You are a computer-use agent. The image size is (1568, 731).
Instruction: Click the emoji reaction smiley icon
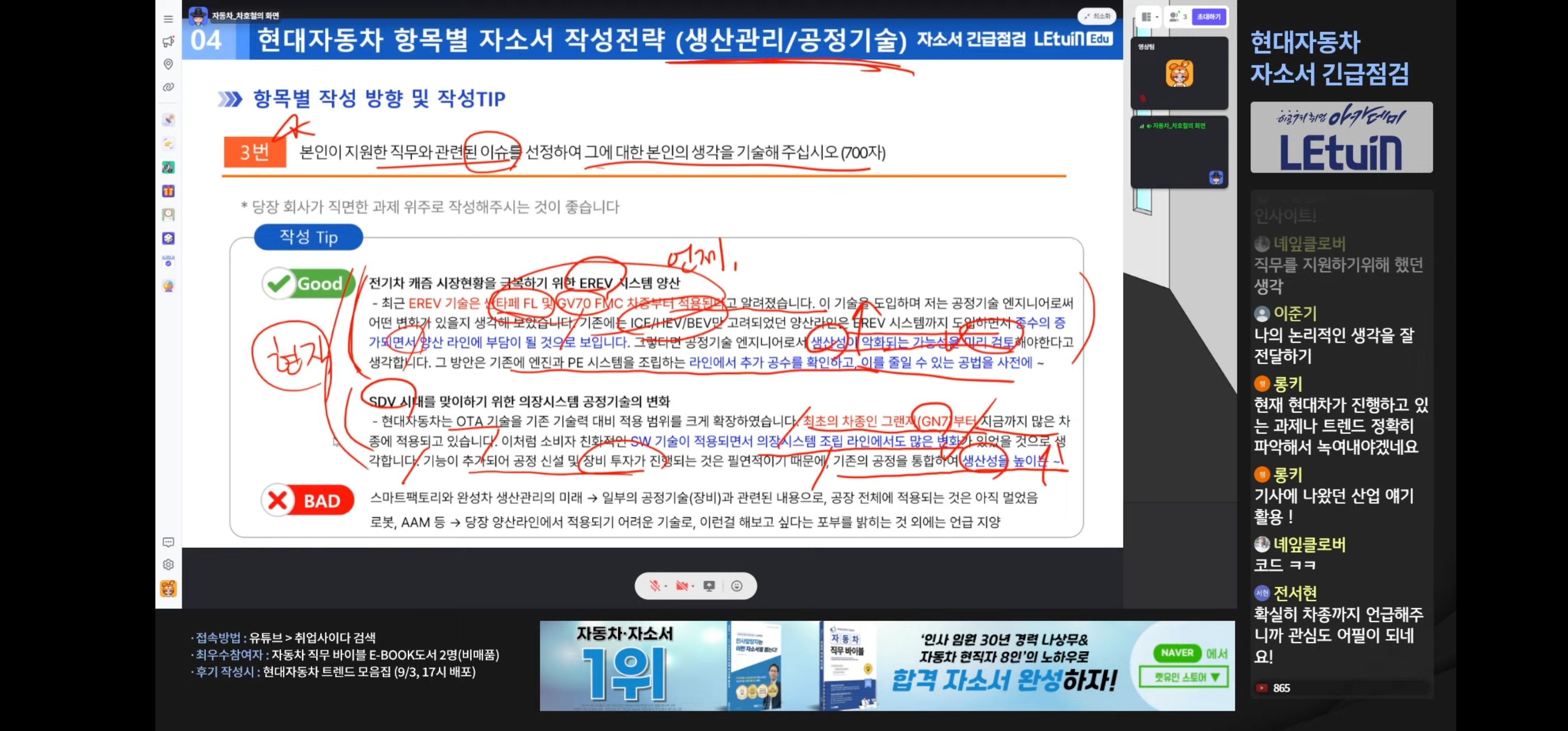[736, 585]
